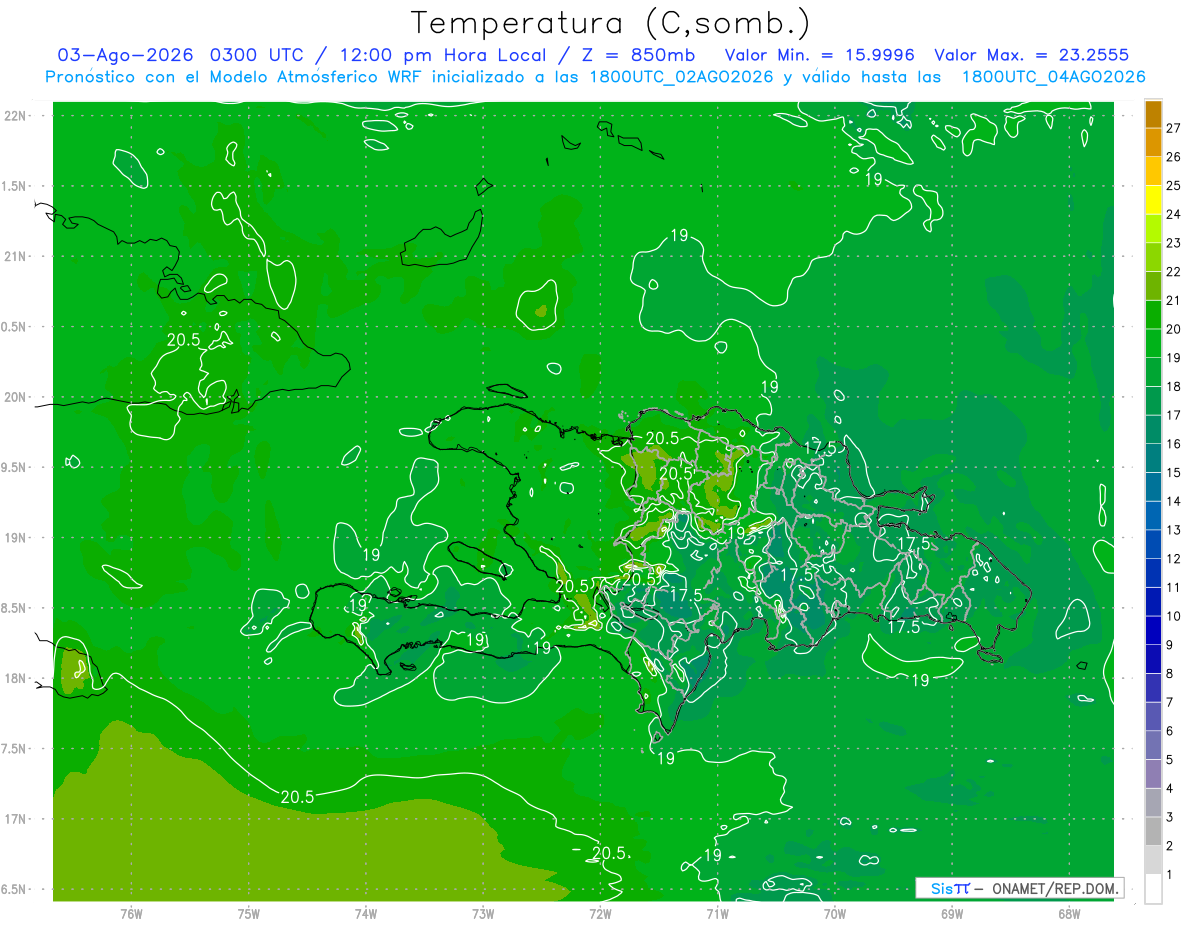The image size is (1200, 927).
Task: Click legend value "18"
Action: coord(1173,386)
